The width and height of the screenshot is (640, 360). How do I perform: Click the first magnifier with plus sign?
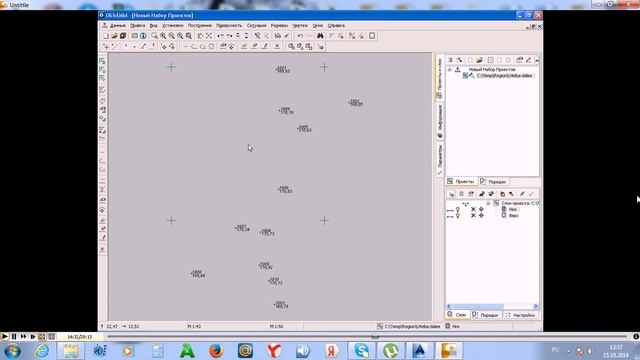(x=163, y=36)
